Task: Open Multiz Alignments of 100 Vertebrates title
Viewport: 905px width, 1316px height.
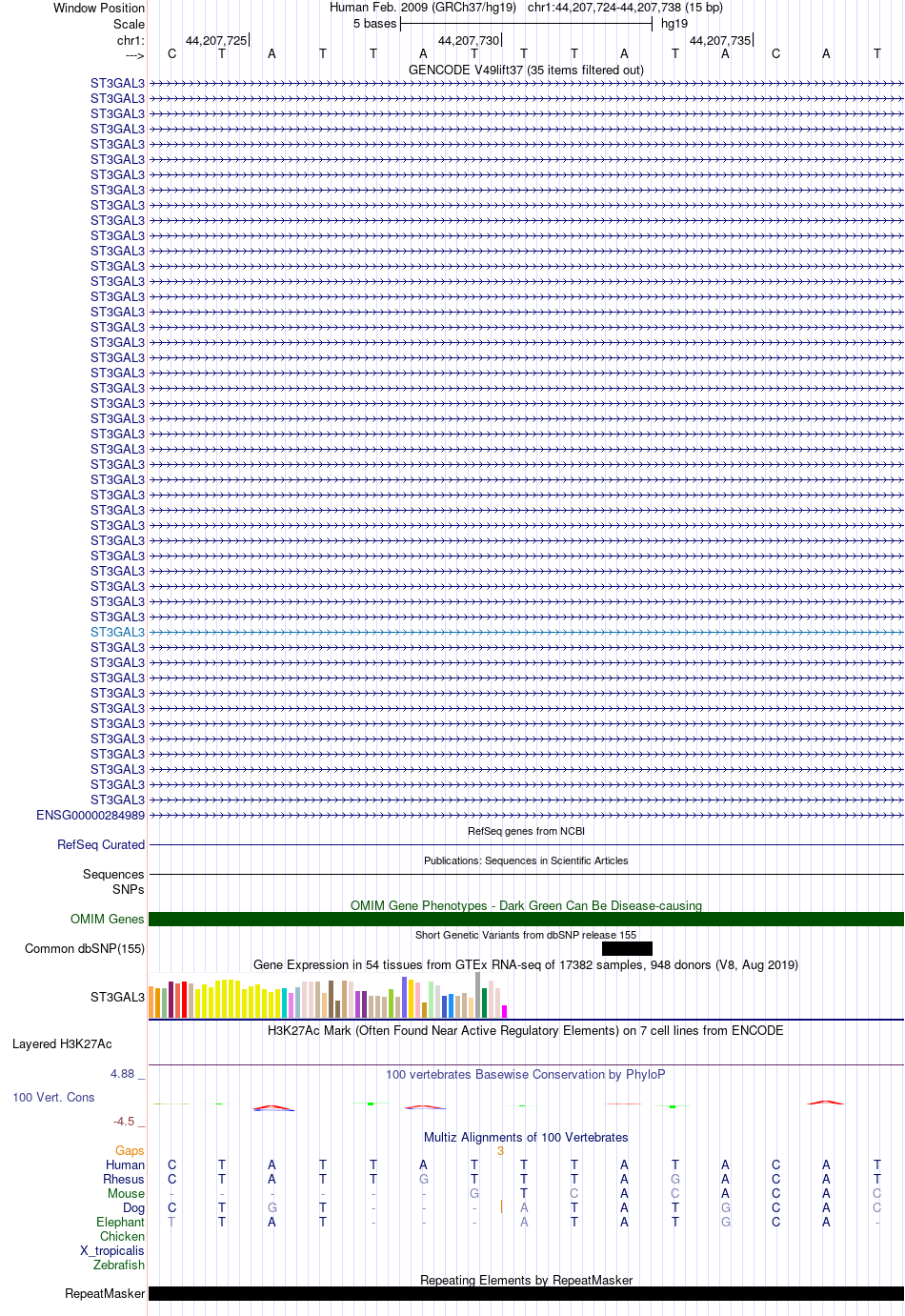Action: (526, 1137)
